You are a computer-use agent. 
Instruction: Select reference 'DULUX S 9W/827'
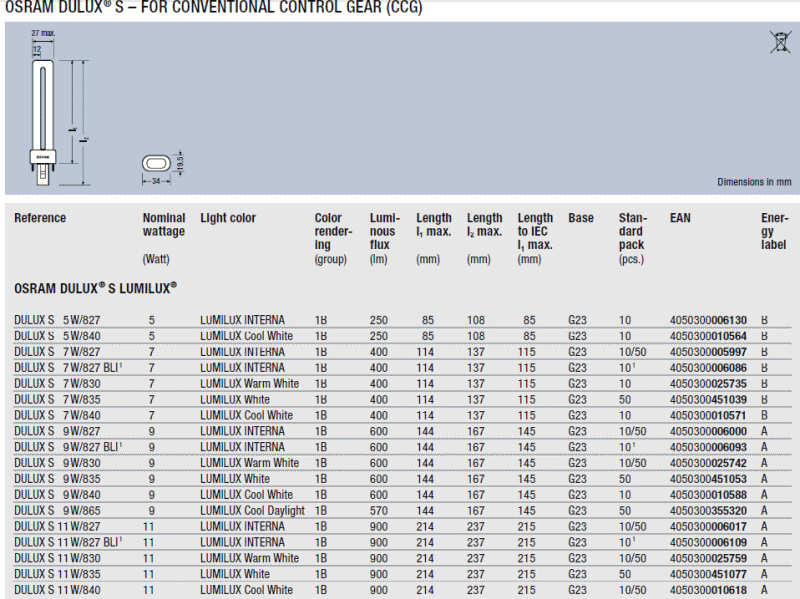57,431
